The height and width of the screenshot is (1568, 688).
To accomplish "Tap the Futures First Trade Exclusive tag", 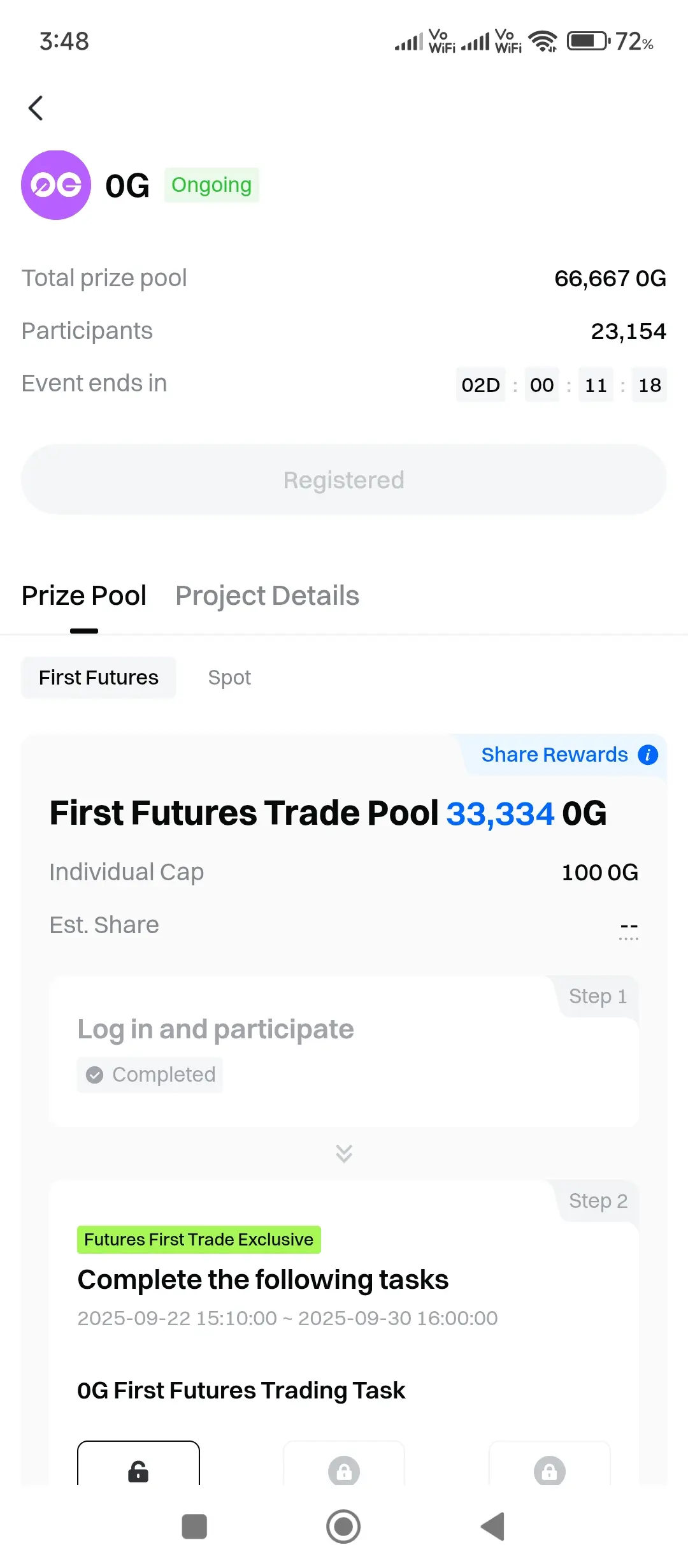I will (199, 1240).
